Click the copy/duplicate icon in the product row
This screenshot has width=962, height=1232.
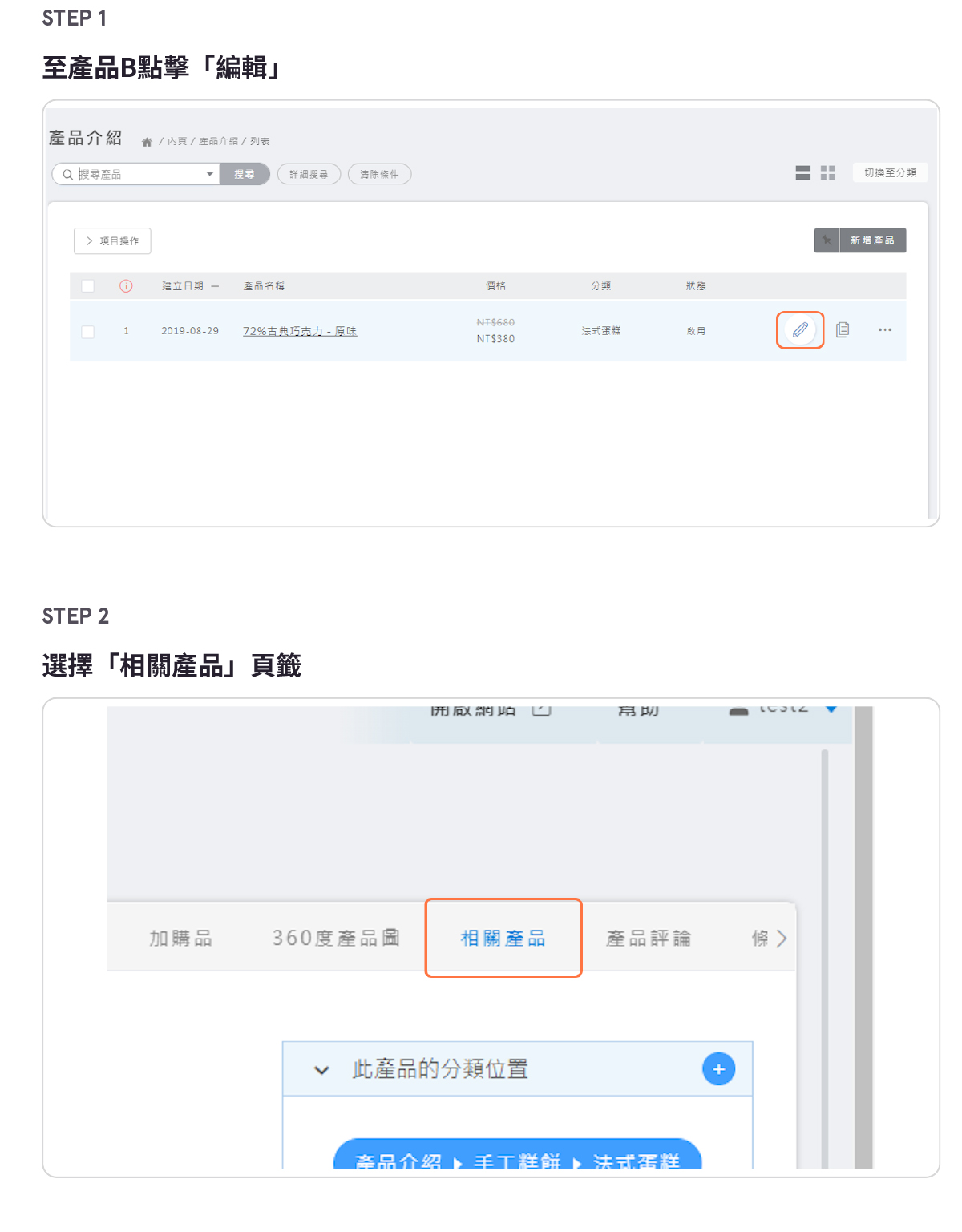[x=843, y=330]
